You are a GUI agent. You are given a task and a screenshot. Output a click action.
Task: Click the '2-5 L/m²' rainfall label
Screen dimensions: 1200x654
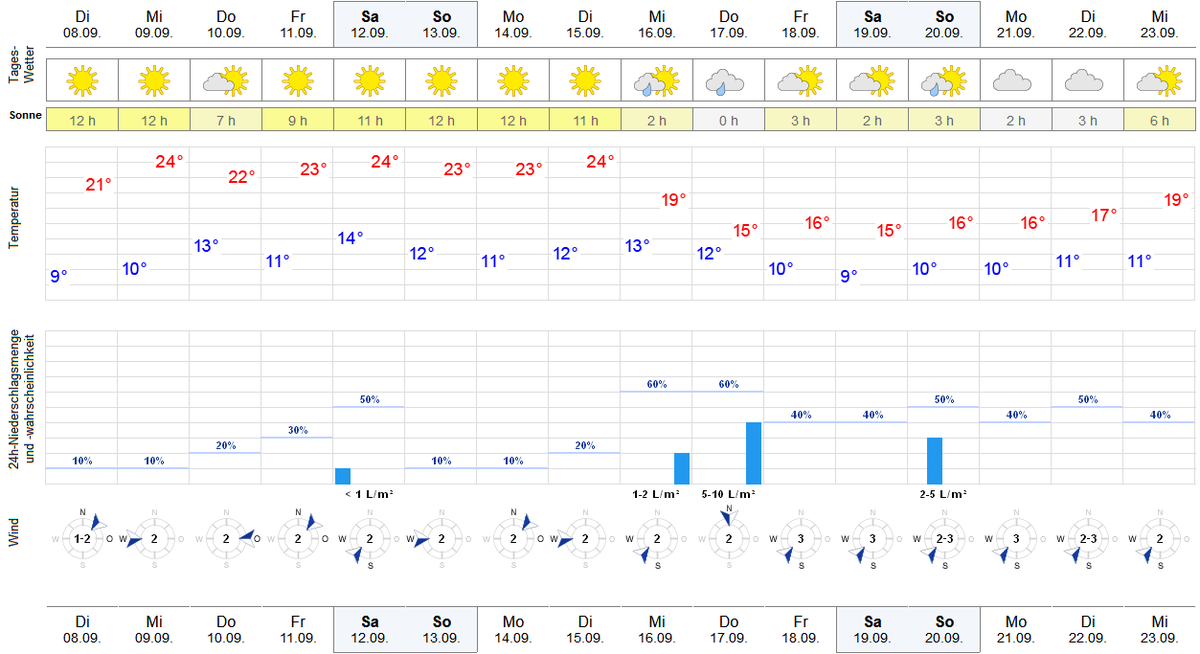click(x=944, y=494)
